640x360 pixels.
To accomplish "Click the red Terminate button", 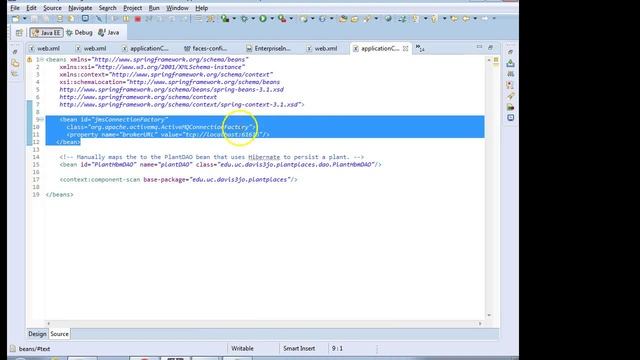I will (x=138, y=19).
